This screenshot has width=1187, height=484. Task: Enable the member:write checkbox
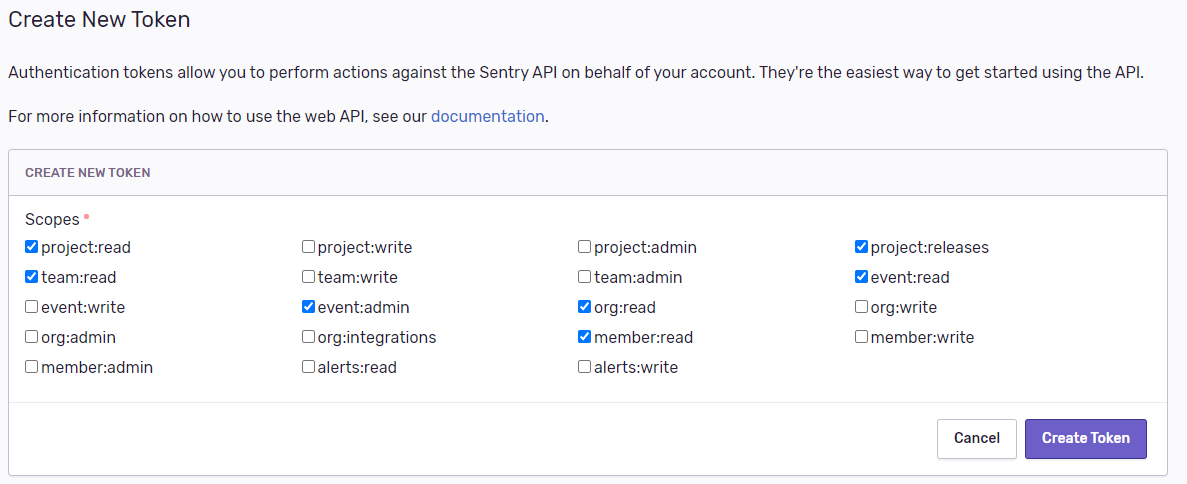pyautogui.click(x=862, y=337)
